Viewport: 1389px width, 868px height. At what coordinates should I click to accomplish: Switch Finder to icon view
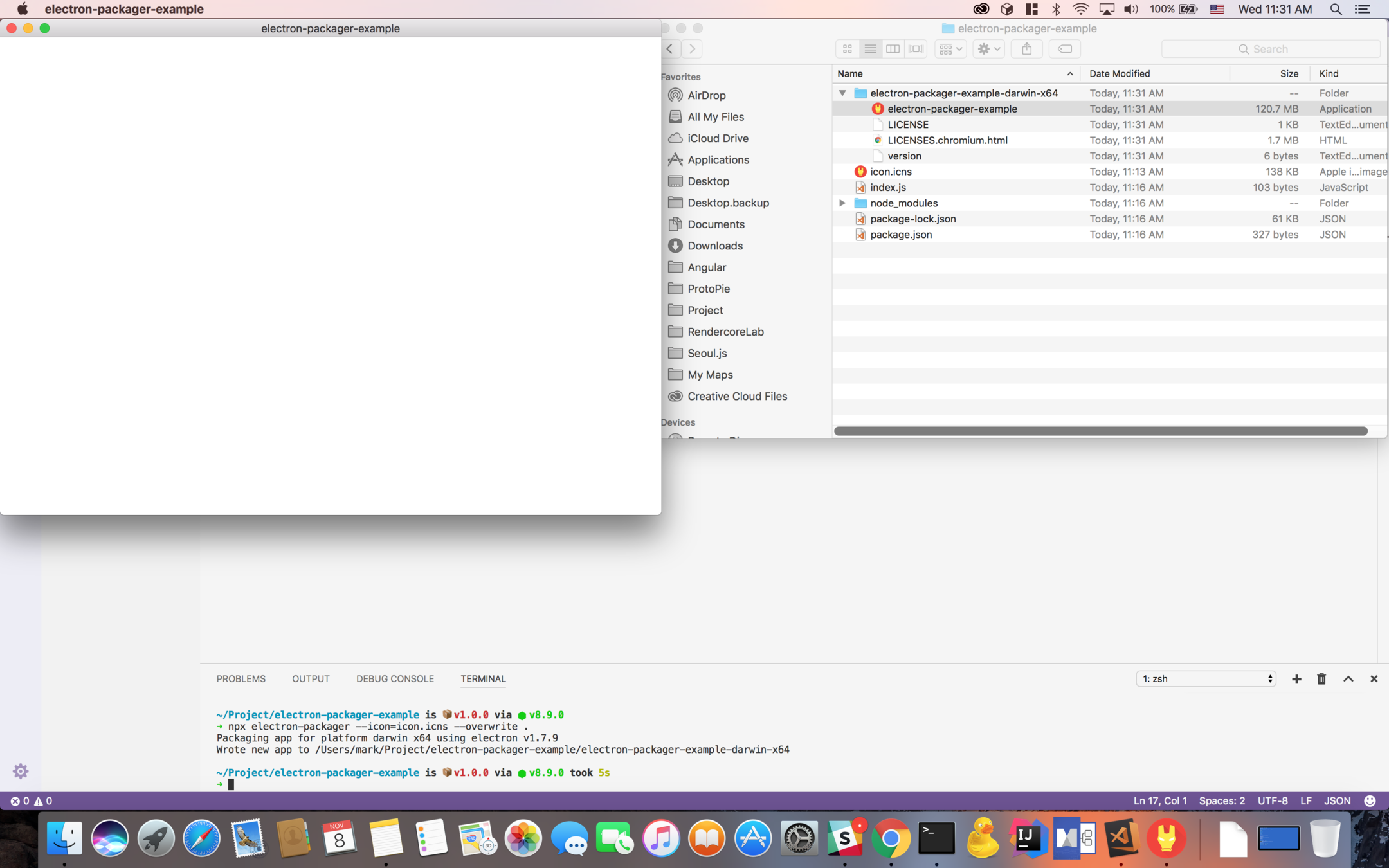click(847, 49)
